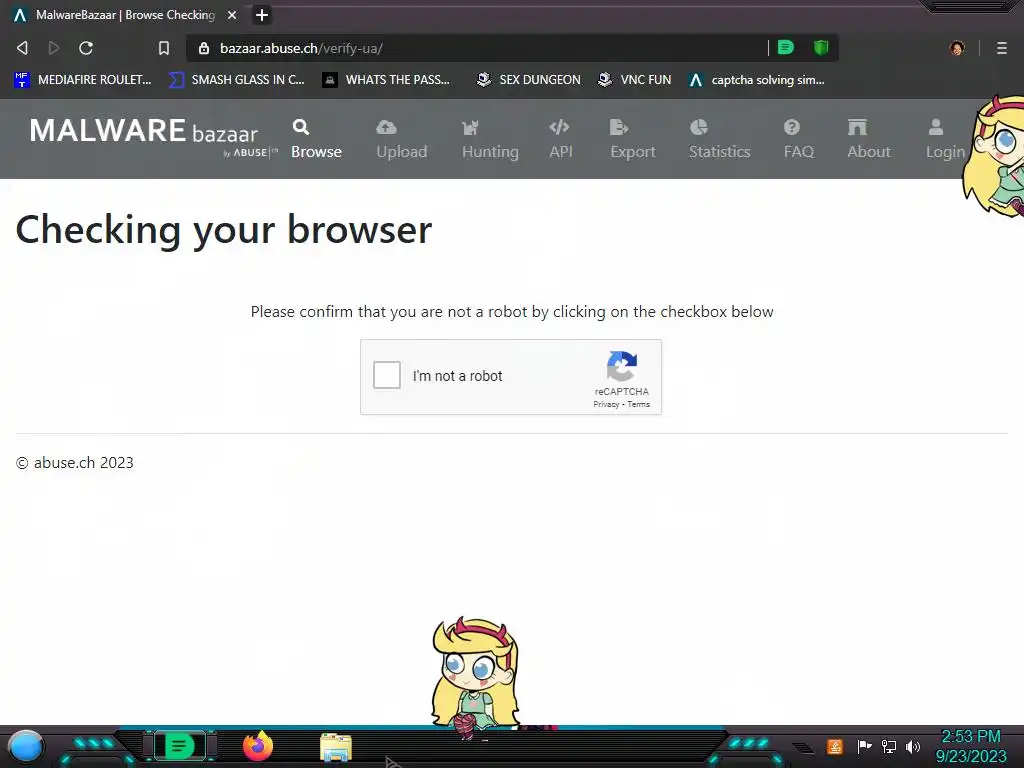This screenshot has width=1024, height=768.
Task: Bookmark this page using the bookmark icon
Action: tap(163, 48)
